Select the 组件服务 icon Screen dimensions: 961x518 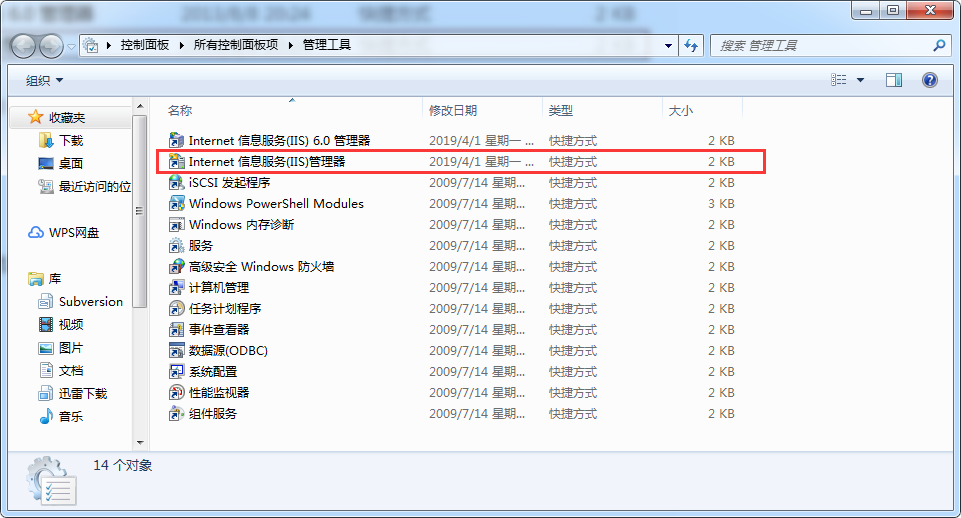pyautogui.click(x=177, y=413)
